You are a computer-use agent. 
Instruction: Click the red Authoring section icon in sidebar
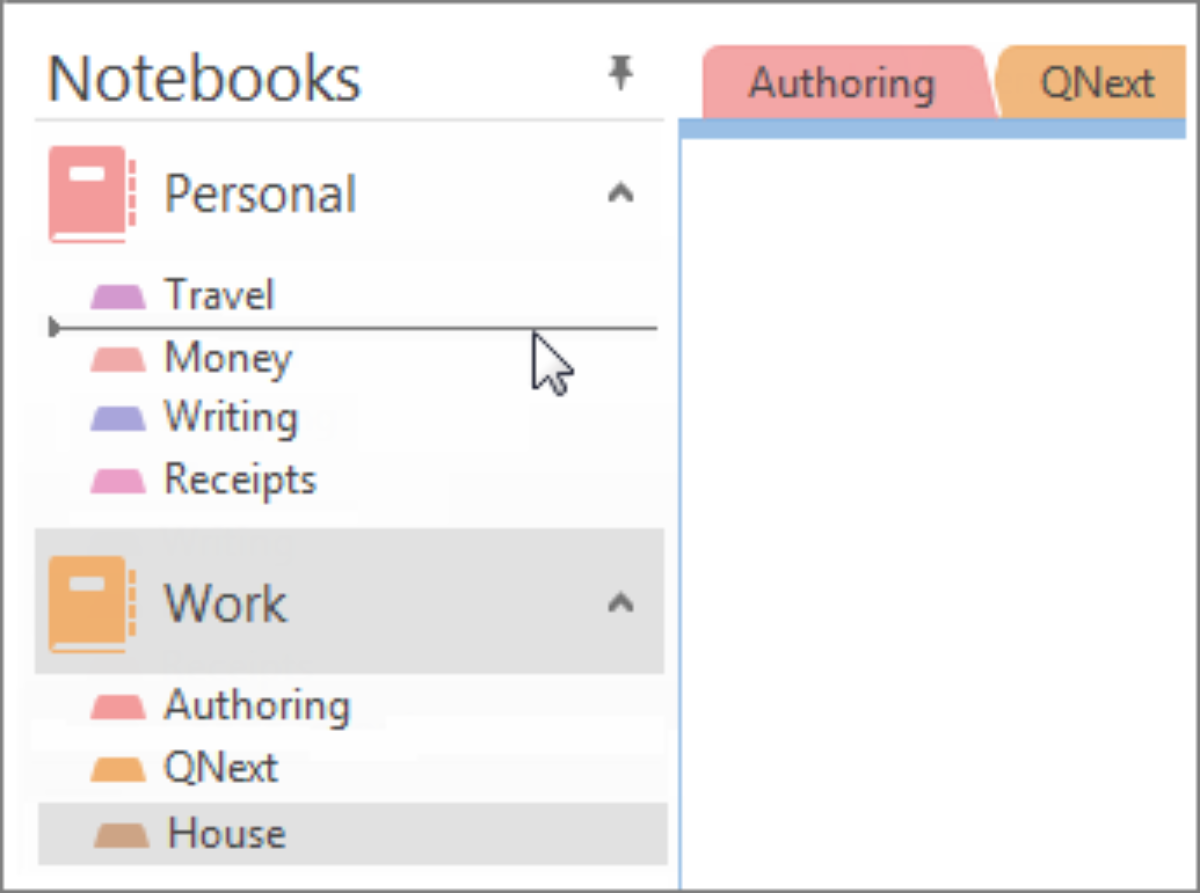pyautogui.click(x=118, y=707)
